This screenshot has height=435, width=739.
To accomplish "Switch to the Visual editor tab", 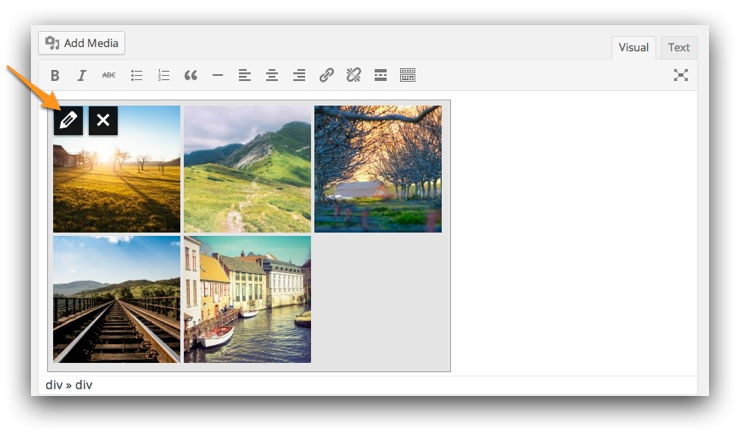I will (x=633, y=47).
